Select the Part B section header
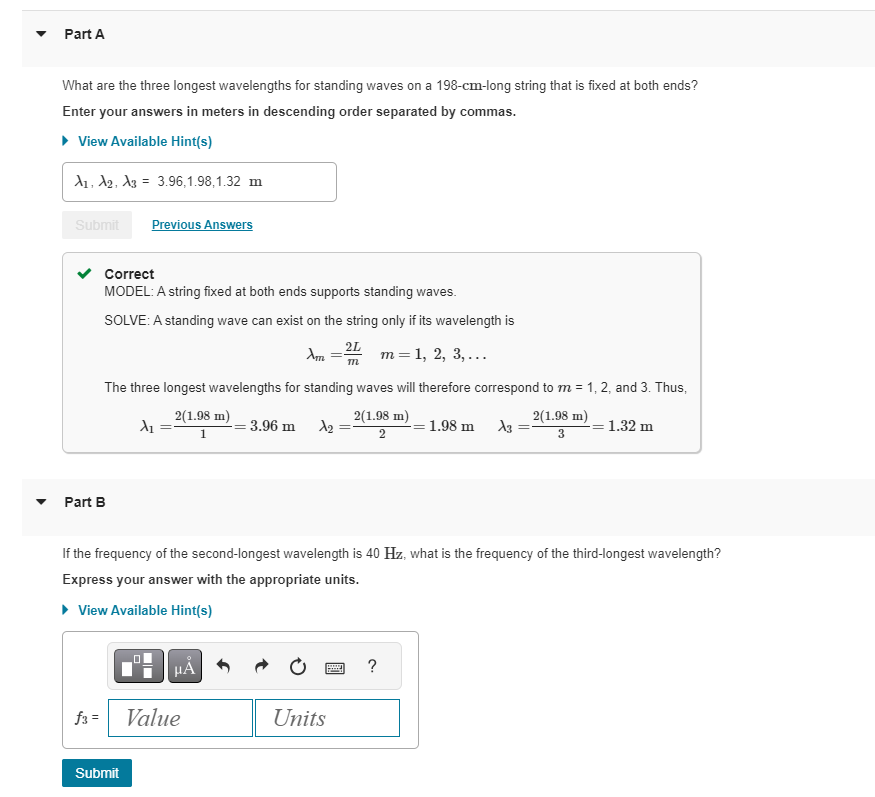This screenshot has width=875, height=797. pyautogui.click(x=84, y=501)
